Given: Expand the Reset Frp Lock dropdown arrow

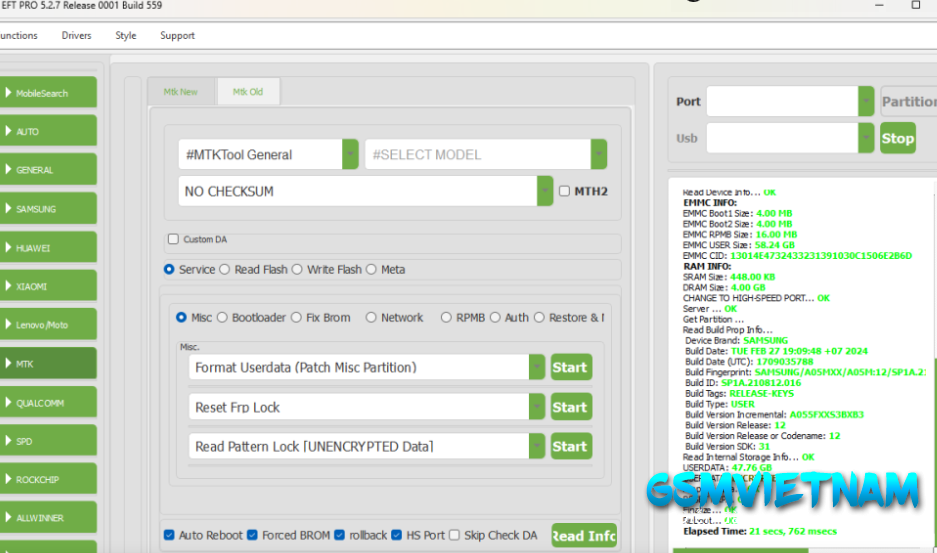Looking at the screenshot, I should (x=537, y=407).
